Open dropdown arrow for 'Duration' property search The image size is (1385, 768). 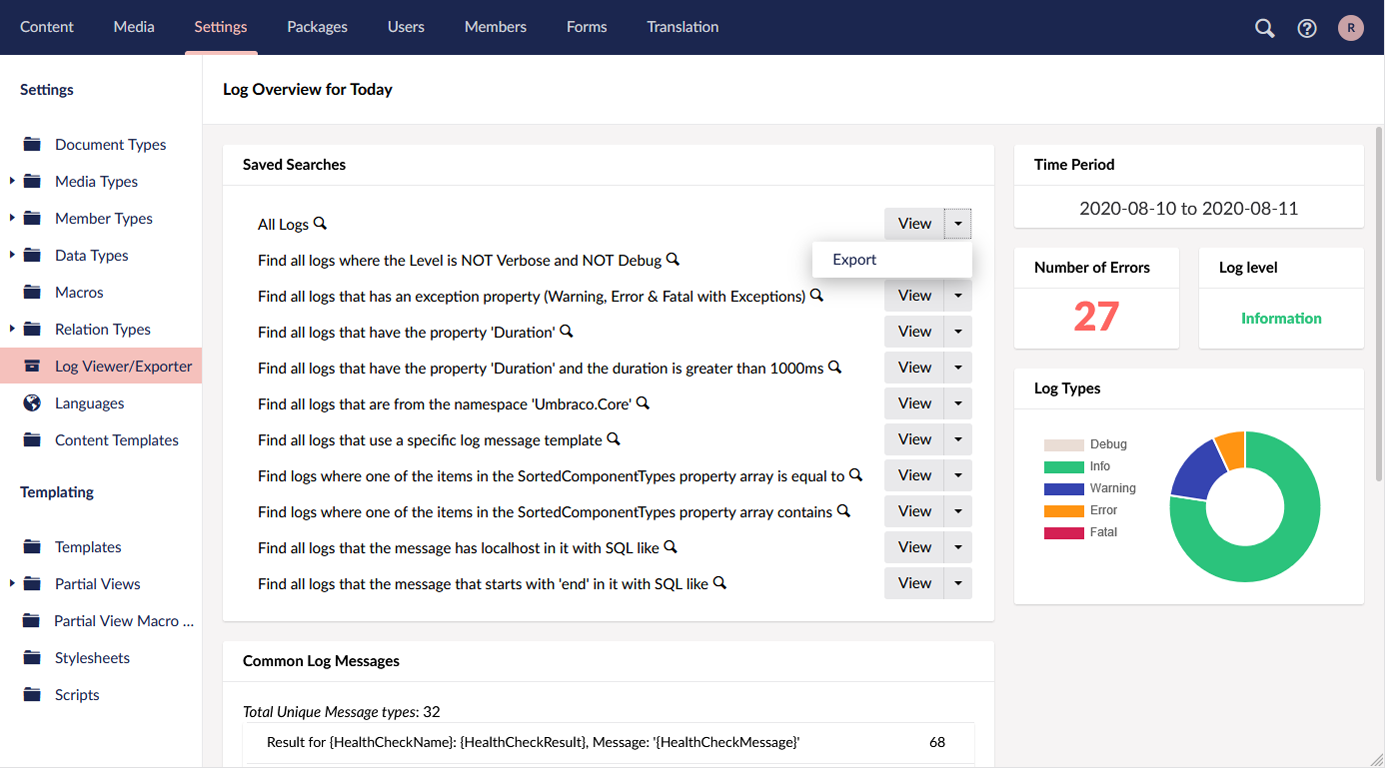point(958,331)
